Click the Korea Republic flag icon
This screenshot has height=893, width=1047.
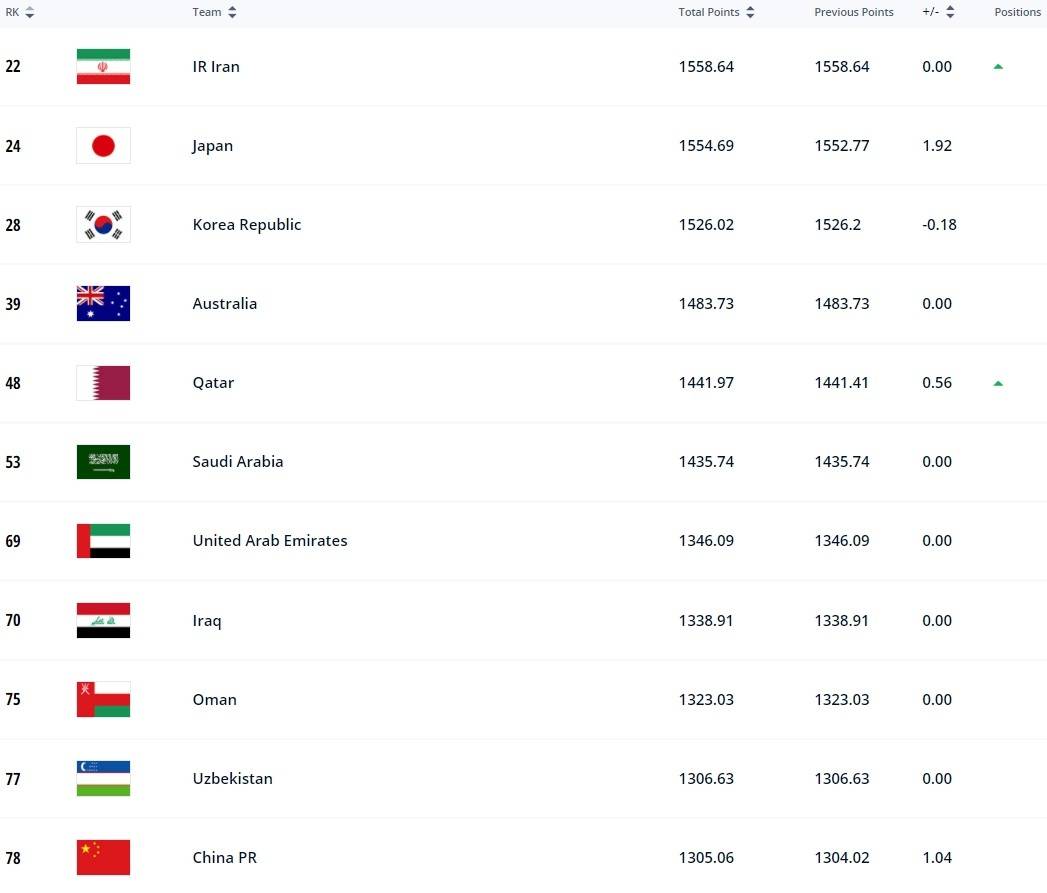pyautogui.click(x=103, y=225)
